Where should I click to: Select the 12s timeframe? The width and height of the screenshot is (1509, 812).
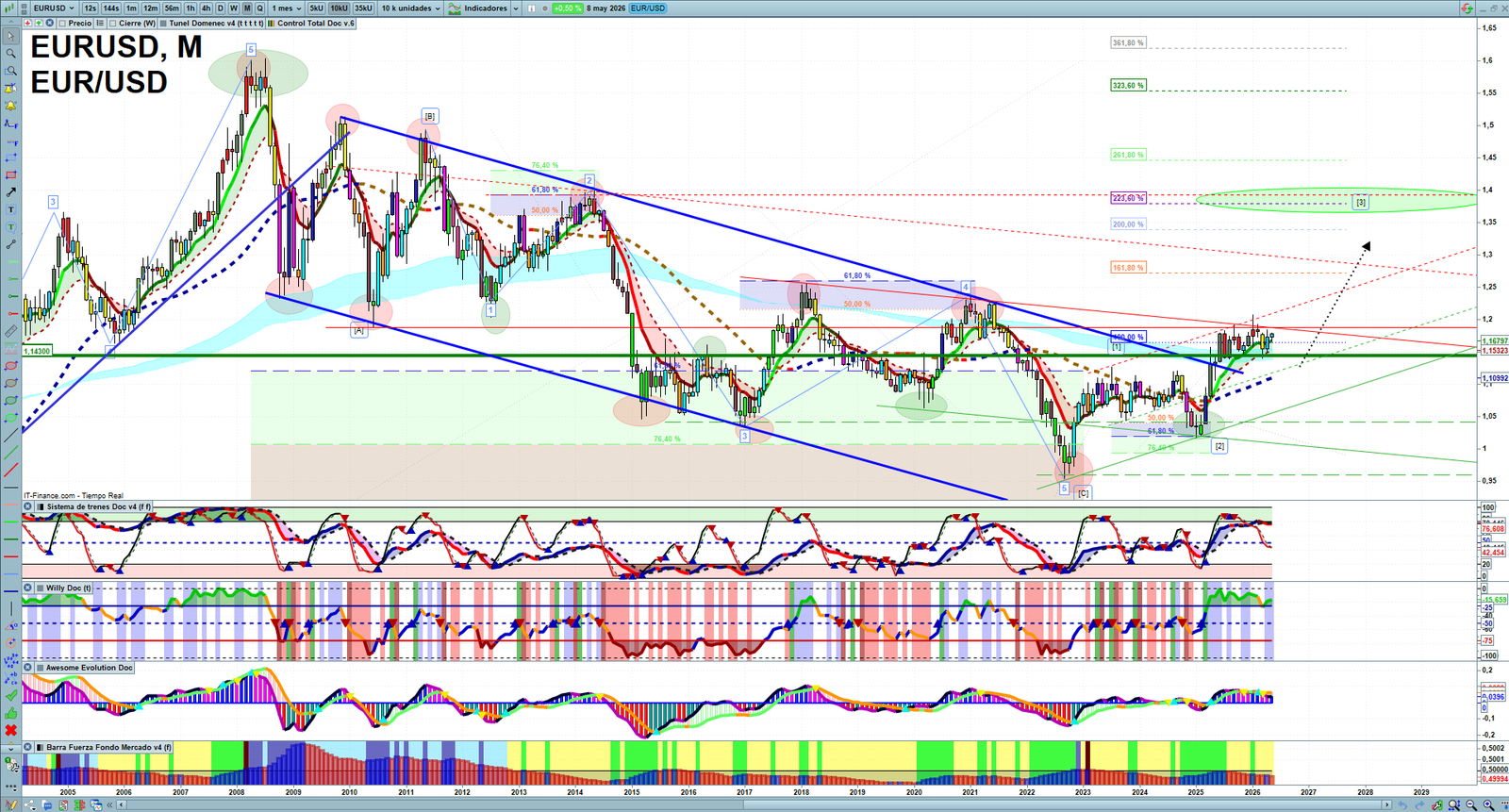[91, 8]
